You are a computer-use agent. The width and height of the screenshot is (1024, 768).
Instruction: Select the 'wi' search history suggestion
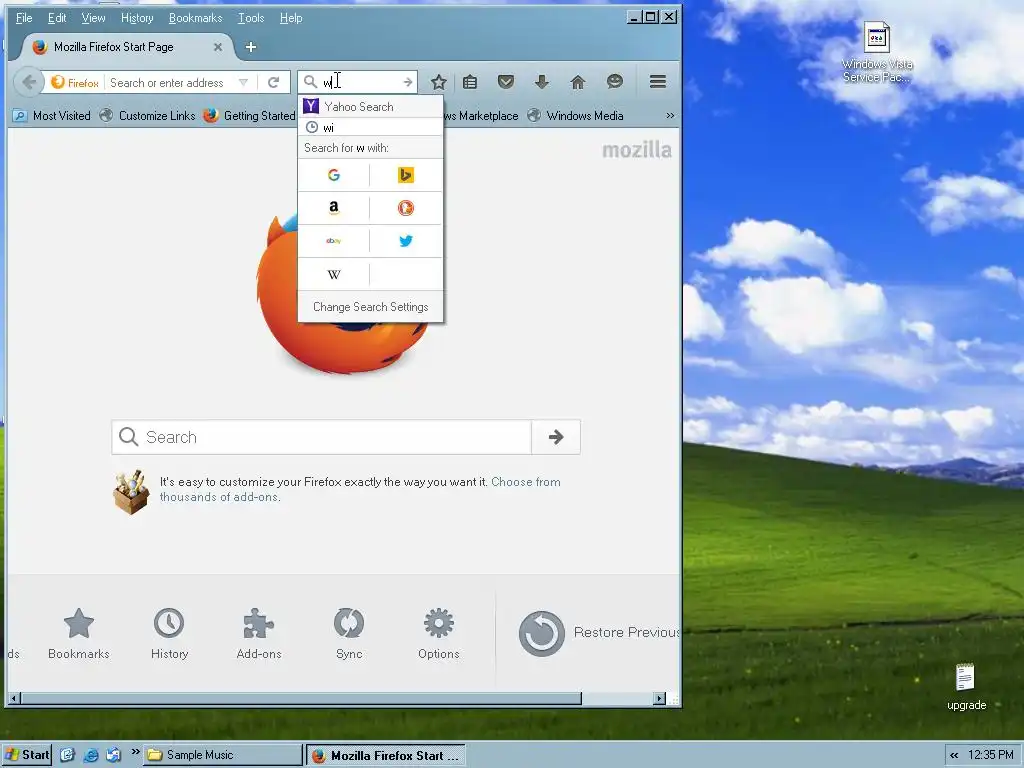tap(370, 127)
